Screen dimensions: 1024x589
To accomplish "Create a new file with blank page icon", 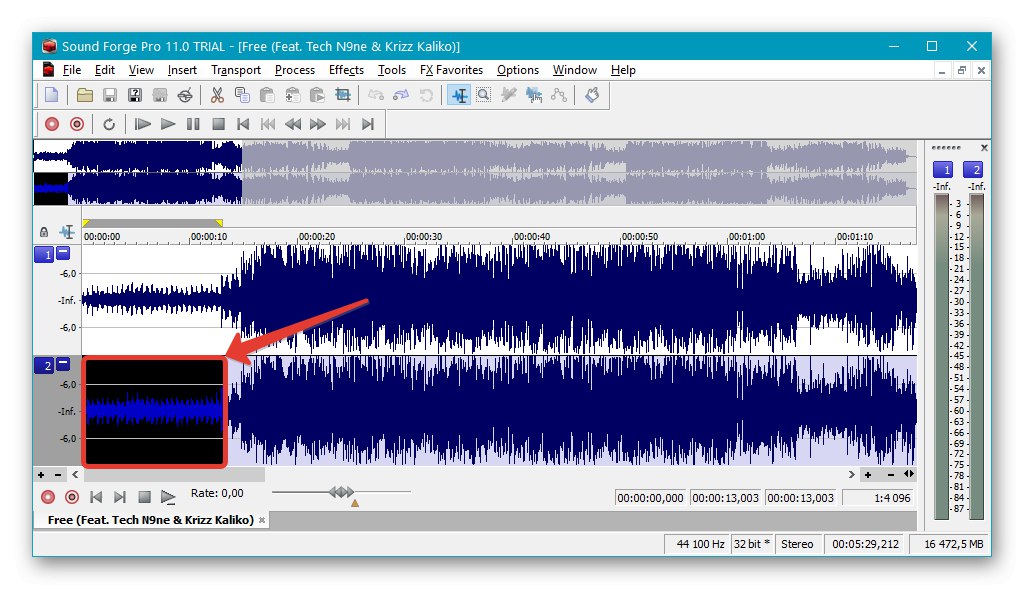I will pos(51,96).
